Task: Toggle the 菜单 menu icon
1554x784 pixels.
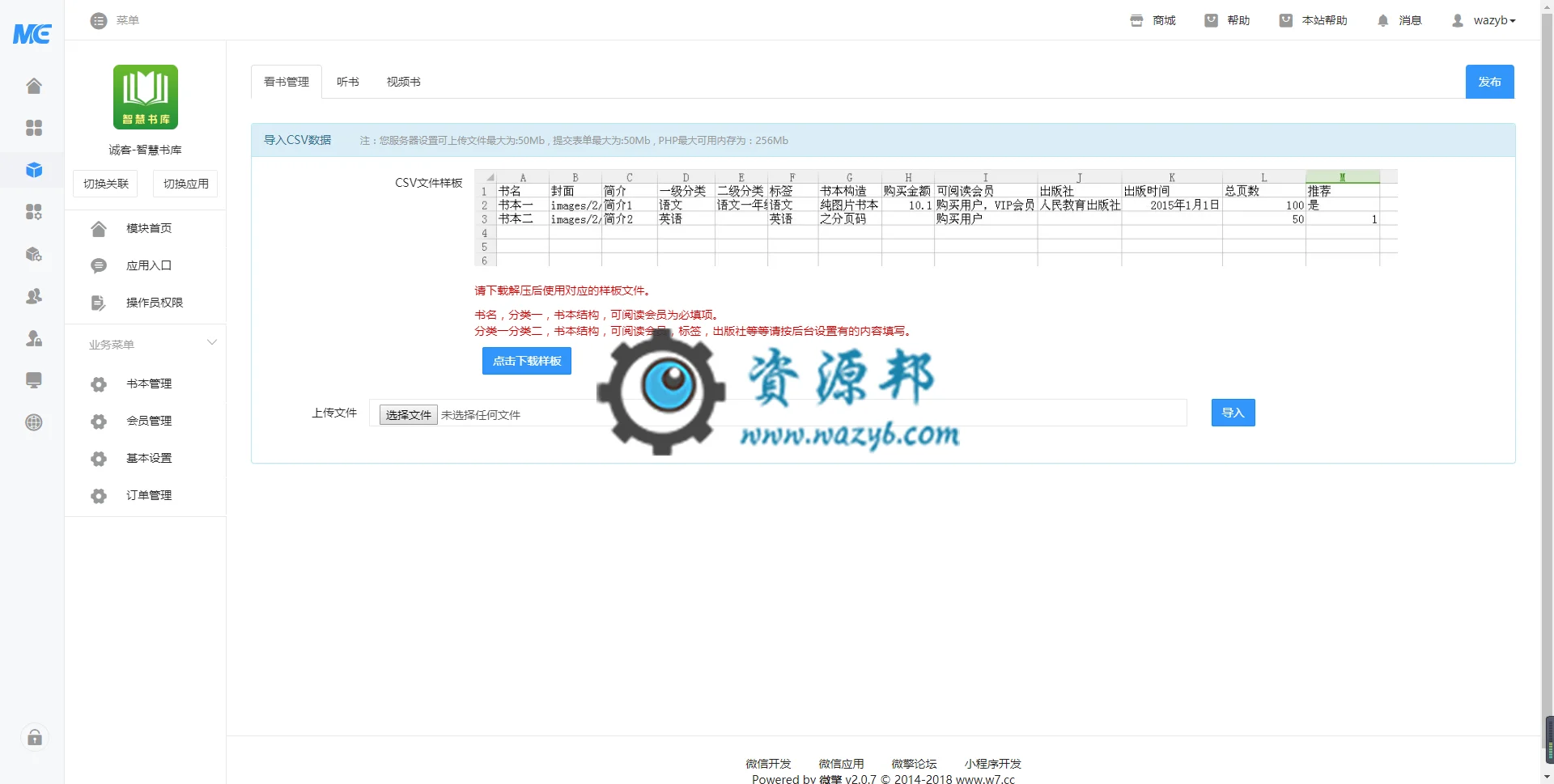Action: [x=99, y=20]
